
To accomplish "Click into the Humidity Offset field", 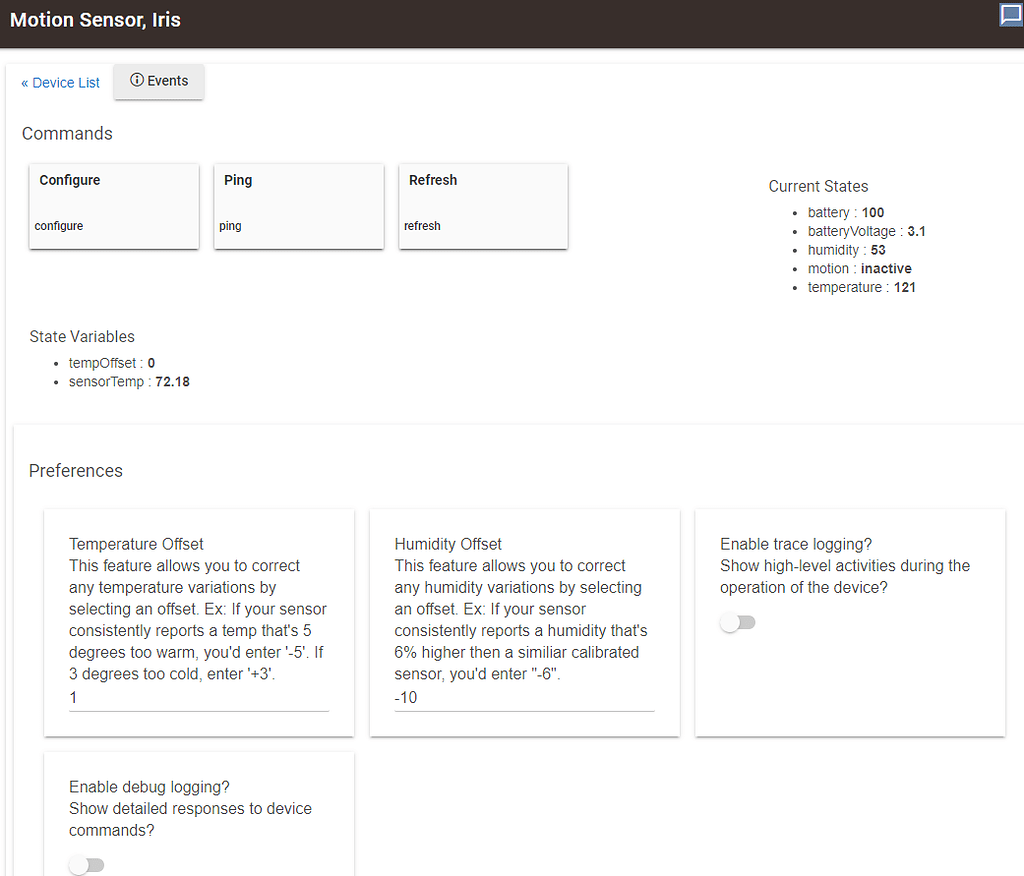I will click(x=524, y=698).
